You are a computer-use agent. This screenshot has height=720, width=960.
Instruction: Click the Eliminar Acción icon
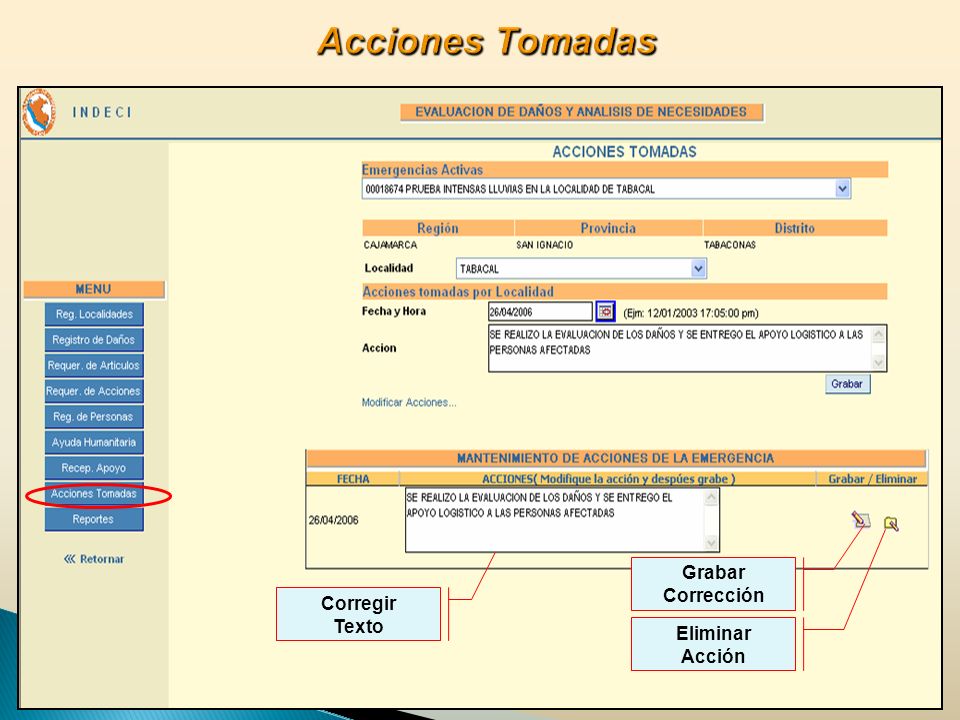pyautogui.click(x=891, y=523)
